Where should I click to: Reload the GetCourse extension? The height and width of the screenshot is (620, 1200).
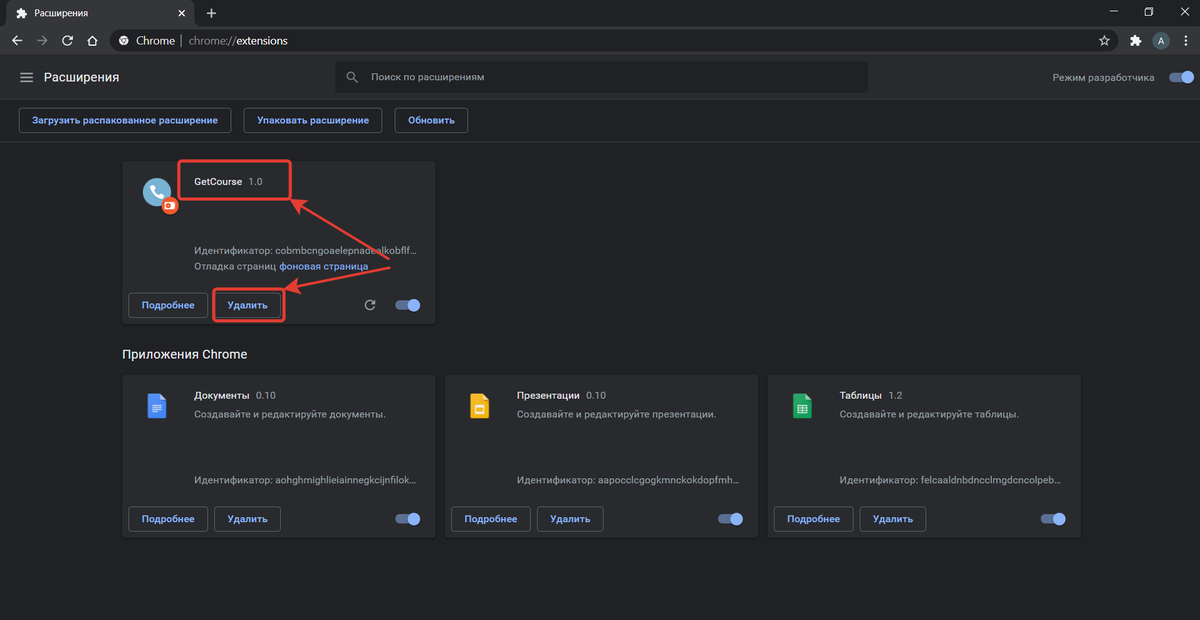pyautogui.click(x=370, y=305)
